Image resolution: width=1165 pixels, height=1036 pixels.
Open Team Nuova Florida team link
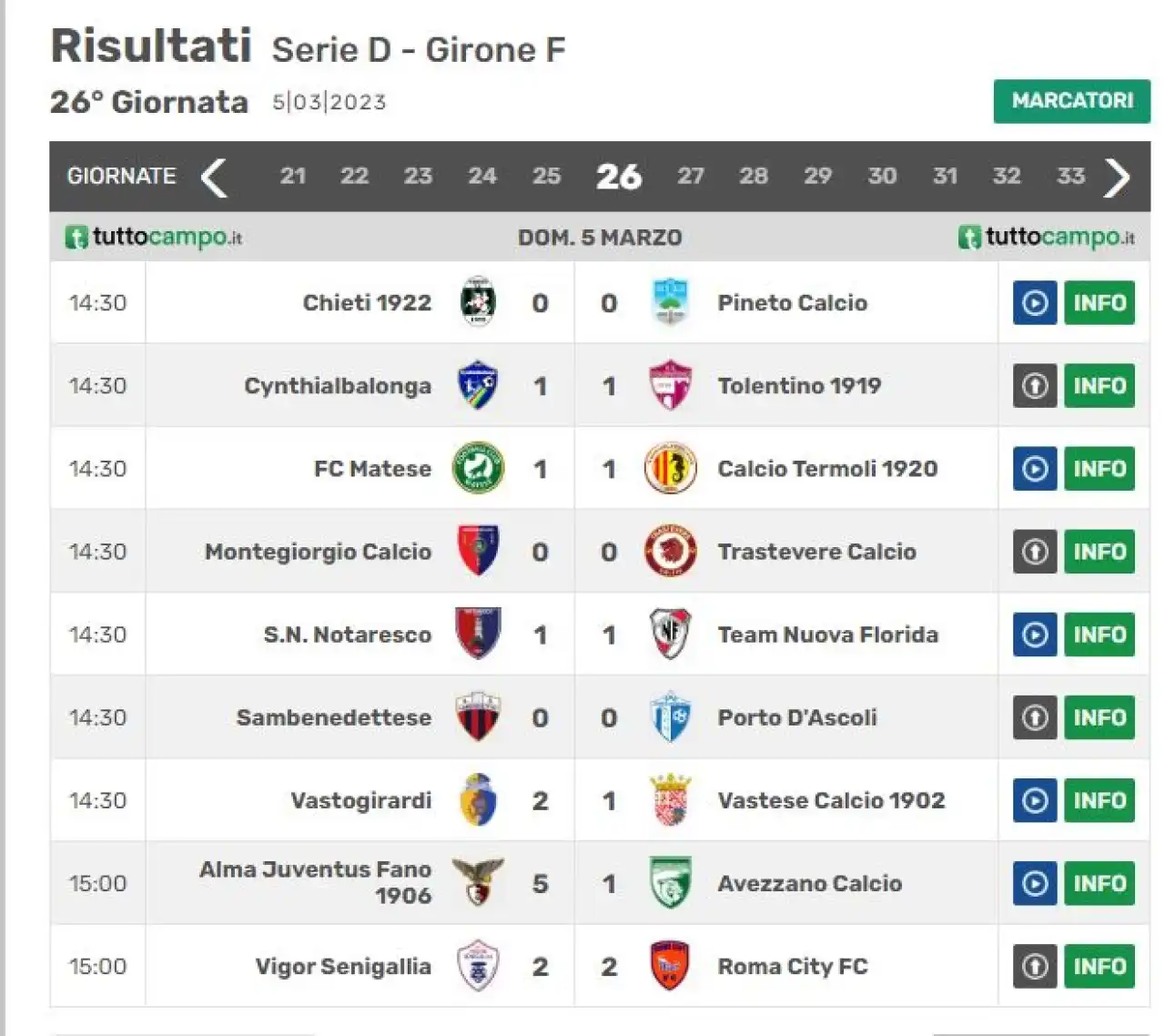(x=827, y=635)
